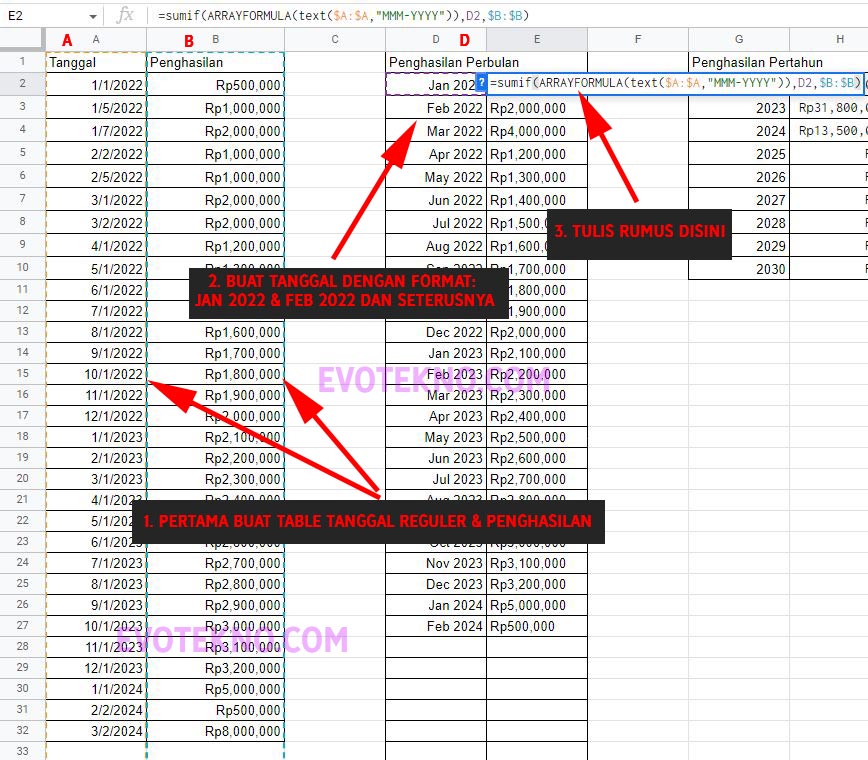The width and height of the screenshot is (868, 760).
Task: Select column H header
Action: (829, 39)
